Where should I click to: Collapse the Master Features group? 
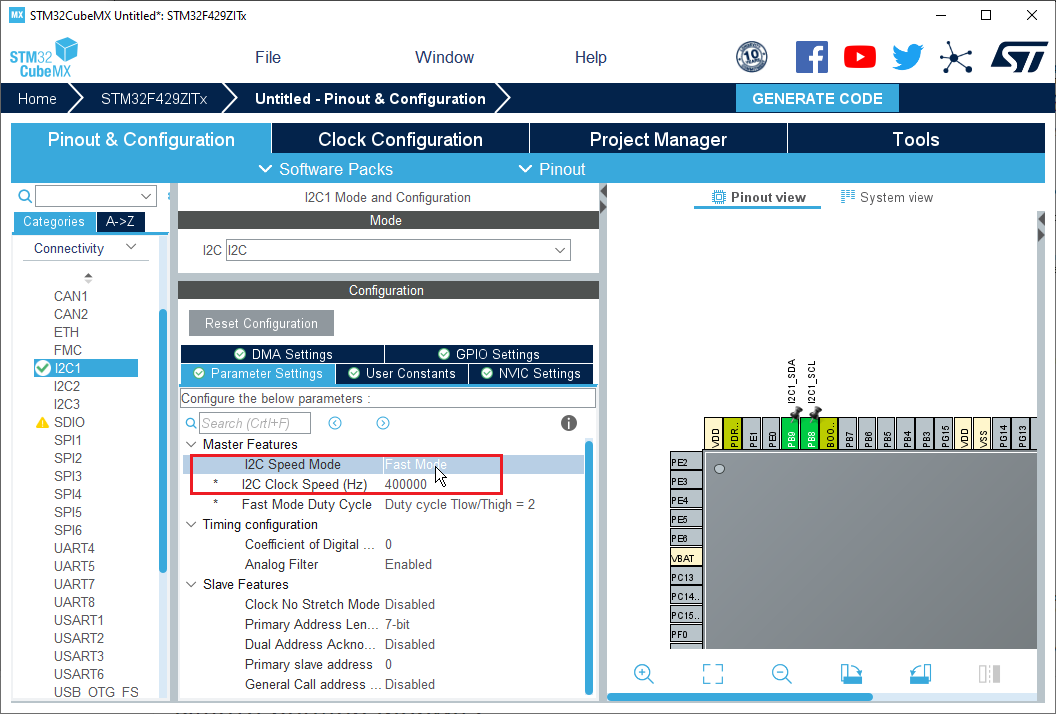[x=191, y=445]
